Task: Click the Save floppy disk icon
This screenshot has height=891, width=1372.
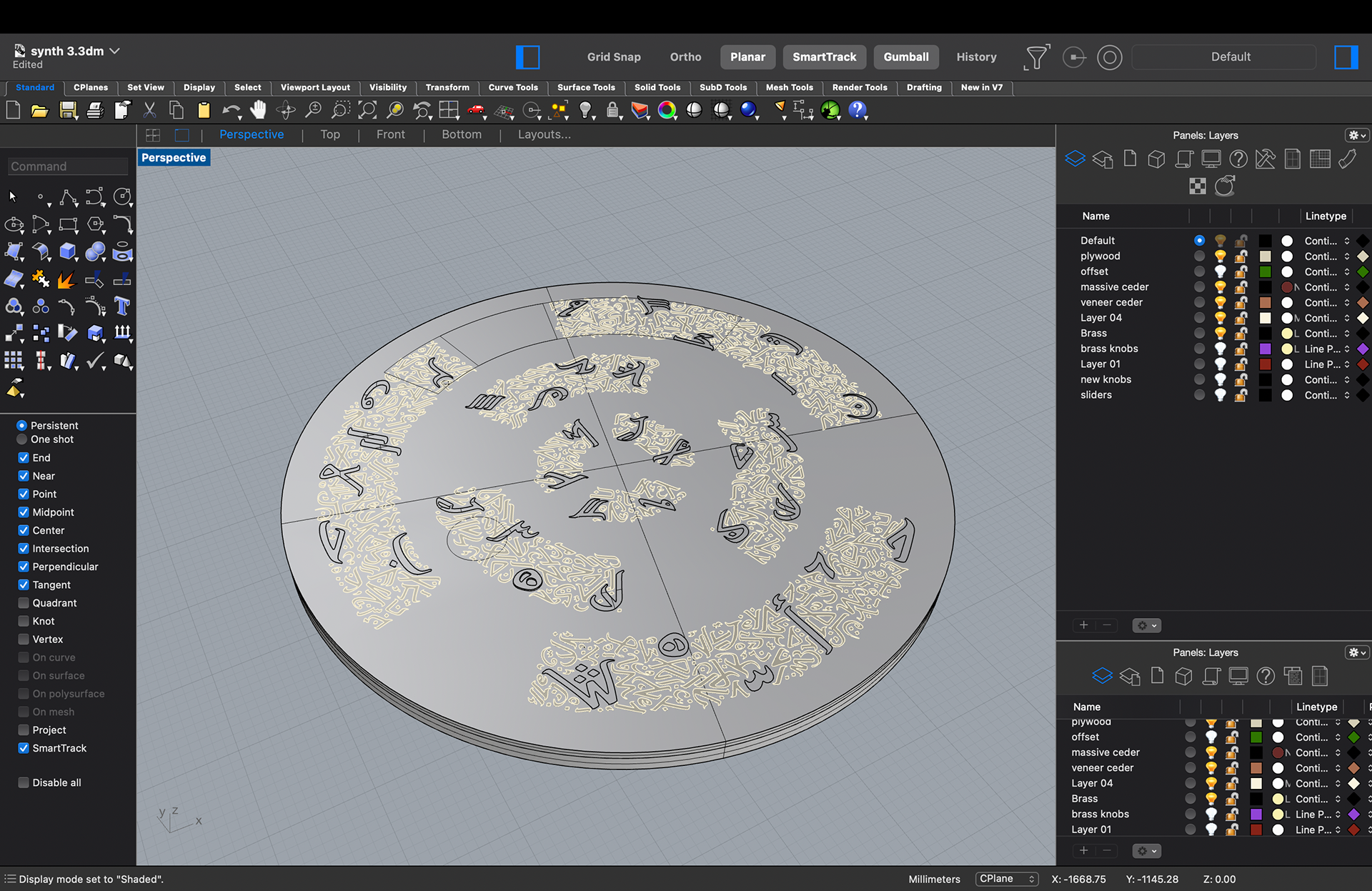Action: point(68,110)
